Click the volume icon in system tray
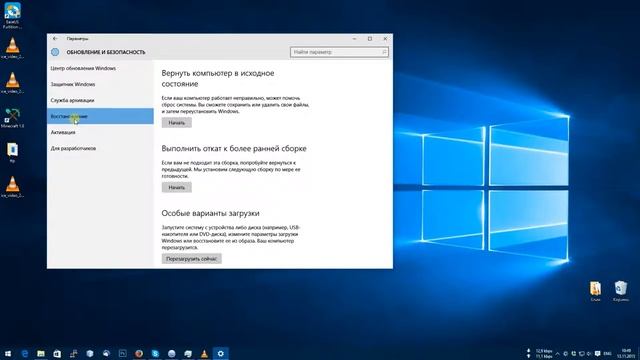The image size is (640, 360). [x=589, y=353]
